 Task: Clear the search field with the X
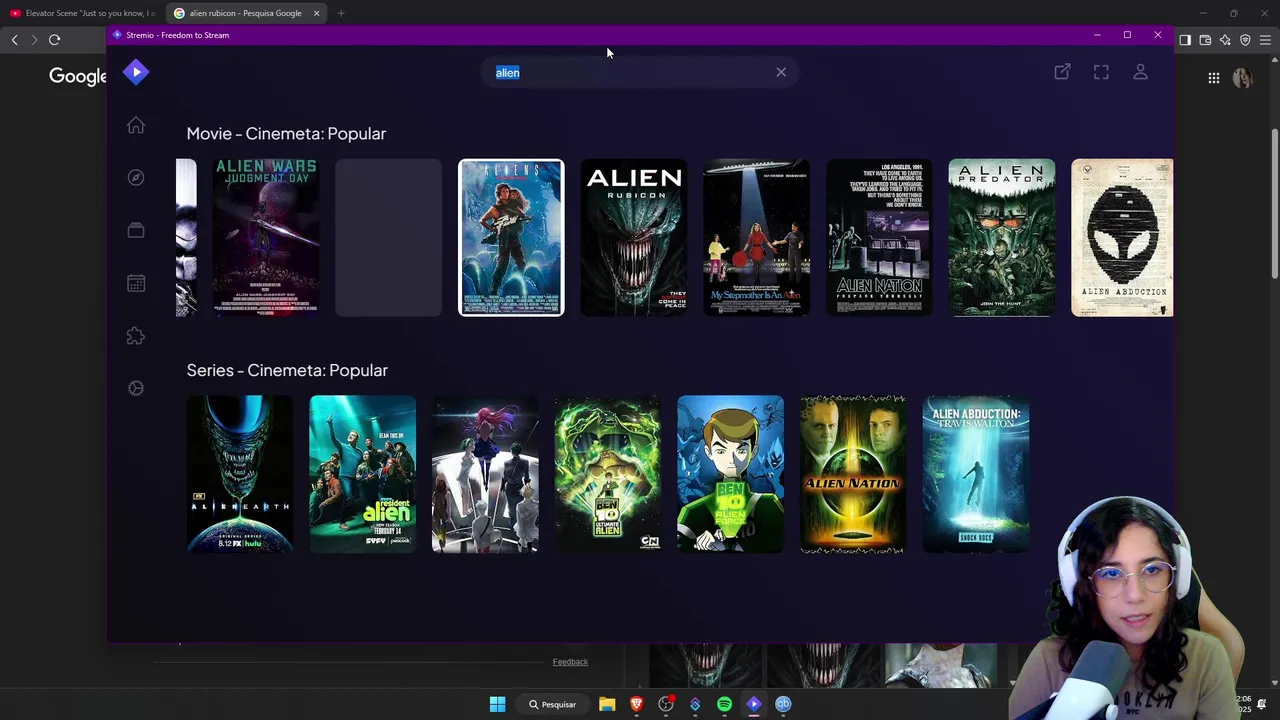781,72
